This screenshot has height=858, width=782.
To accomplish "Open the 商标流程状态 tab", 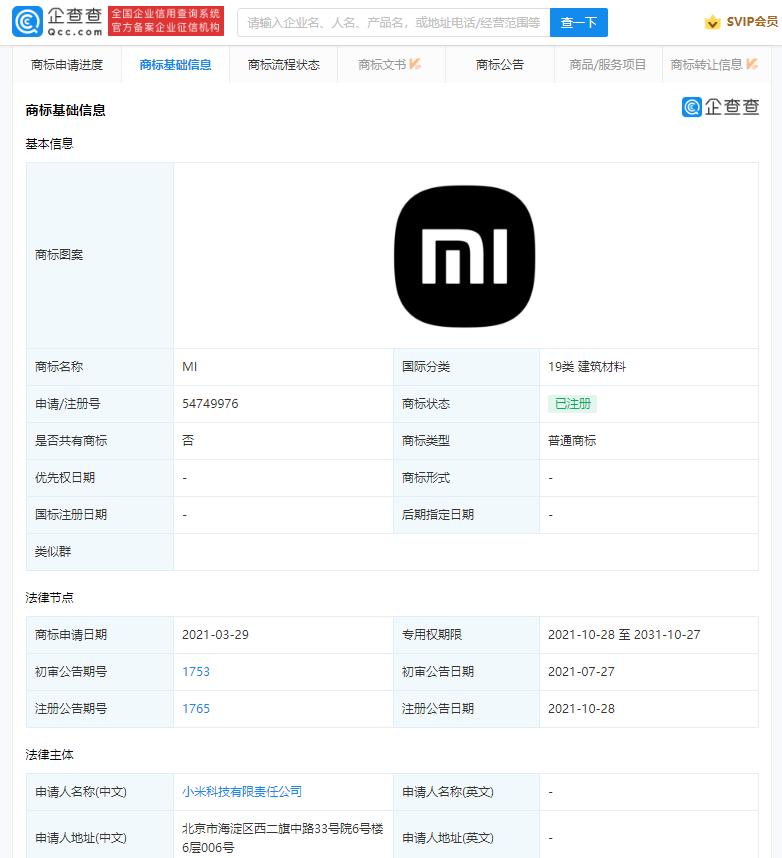I will 283,65.
